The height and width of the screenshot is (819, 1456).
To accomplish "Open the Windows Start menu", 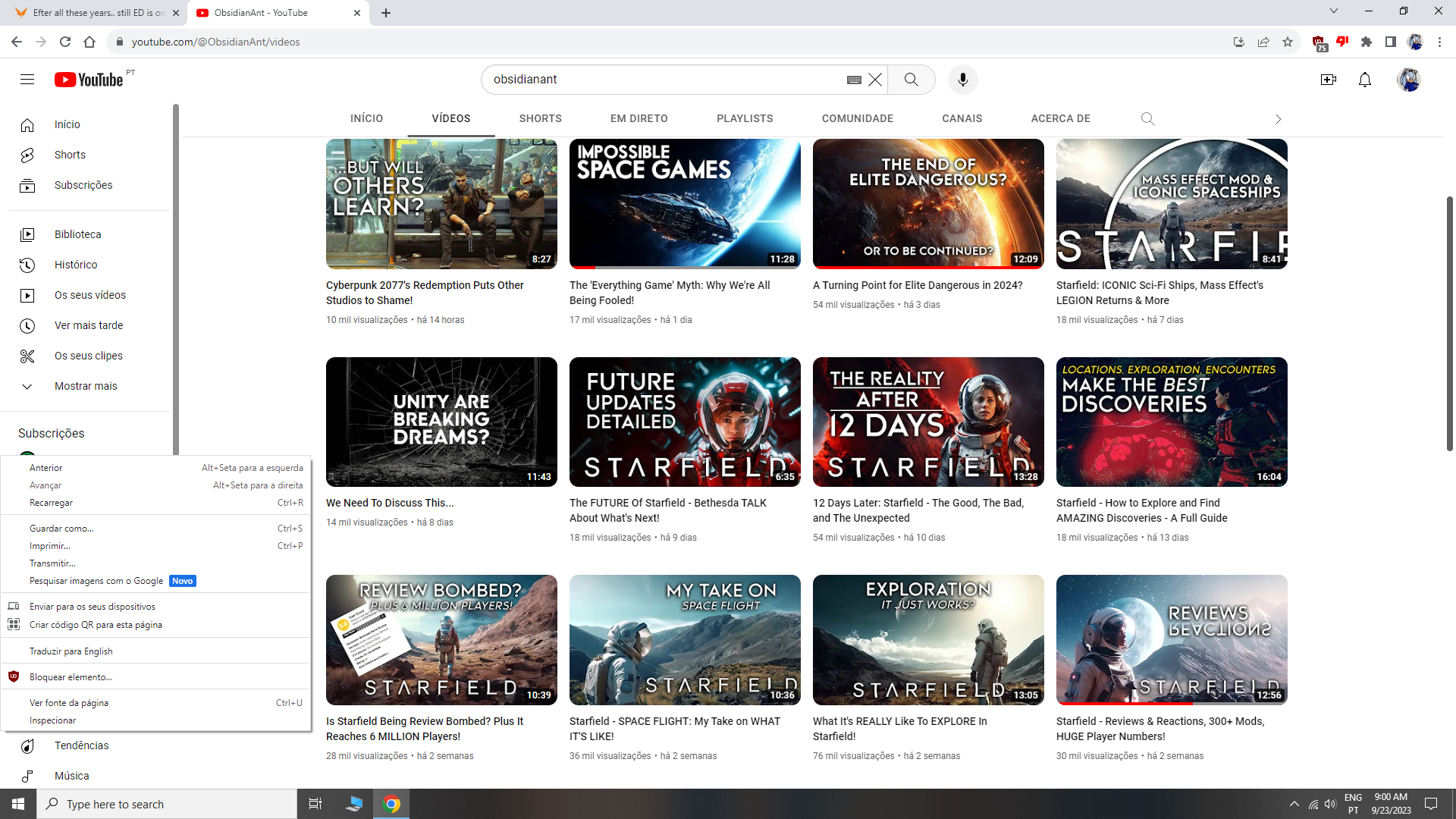I will tap(18, 804).
